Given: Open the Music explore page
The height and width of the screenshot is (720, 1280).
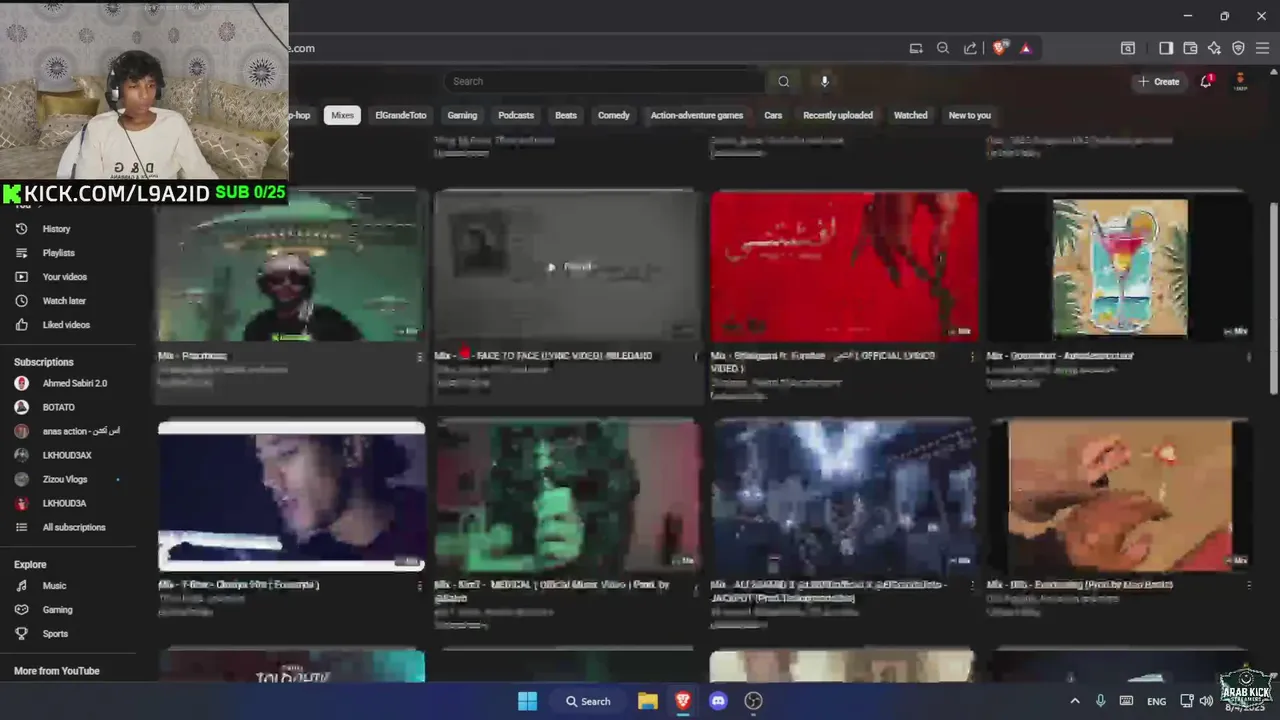Looking at the screenshot, I should click(54, 586).
